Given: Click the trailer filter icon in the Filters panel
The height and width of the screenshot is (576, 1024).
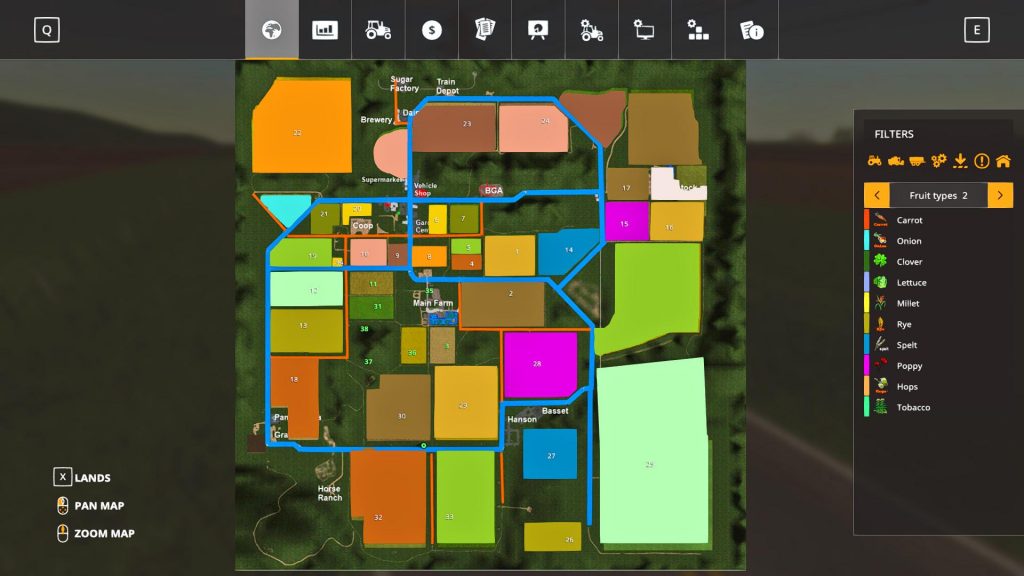Looking at the screenshot, I should (917, 160).
